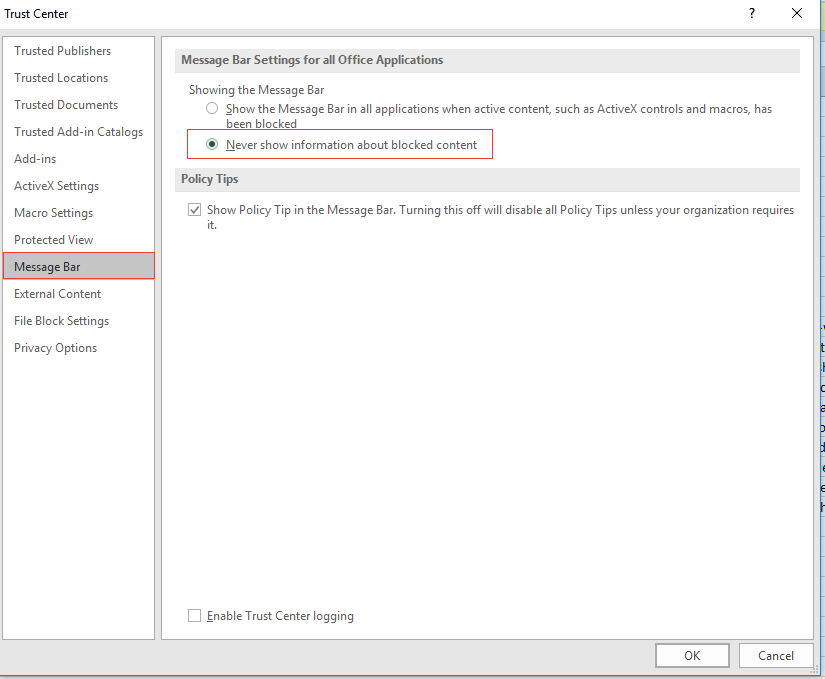Switch to Add-ins section
The image size is (825, 679).
(x=35, y=159)
